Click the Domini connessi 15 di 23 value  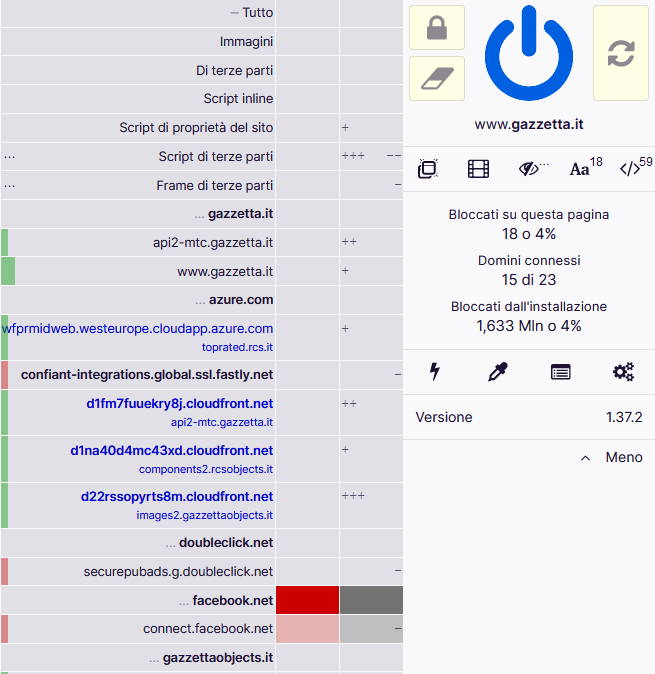tap(529, 280)
